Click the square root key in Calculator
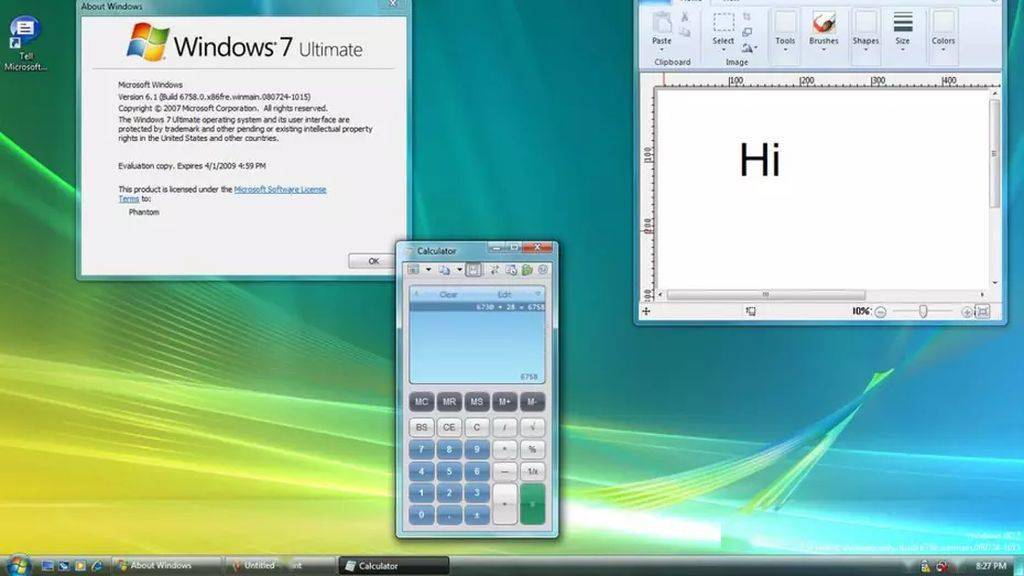Screen dimensions: 1024x576 (532, 427)
